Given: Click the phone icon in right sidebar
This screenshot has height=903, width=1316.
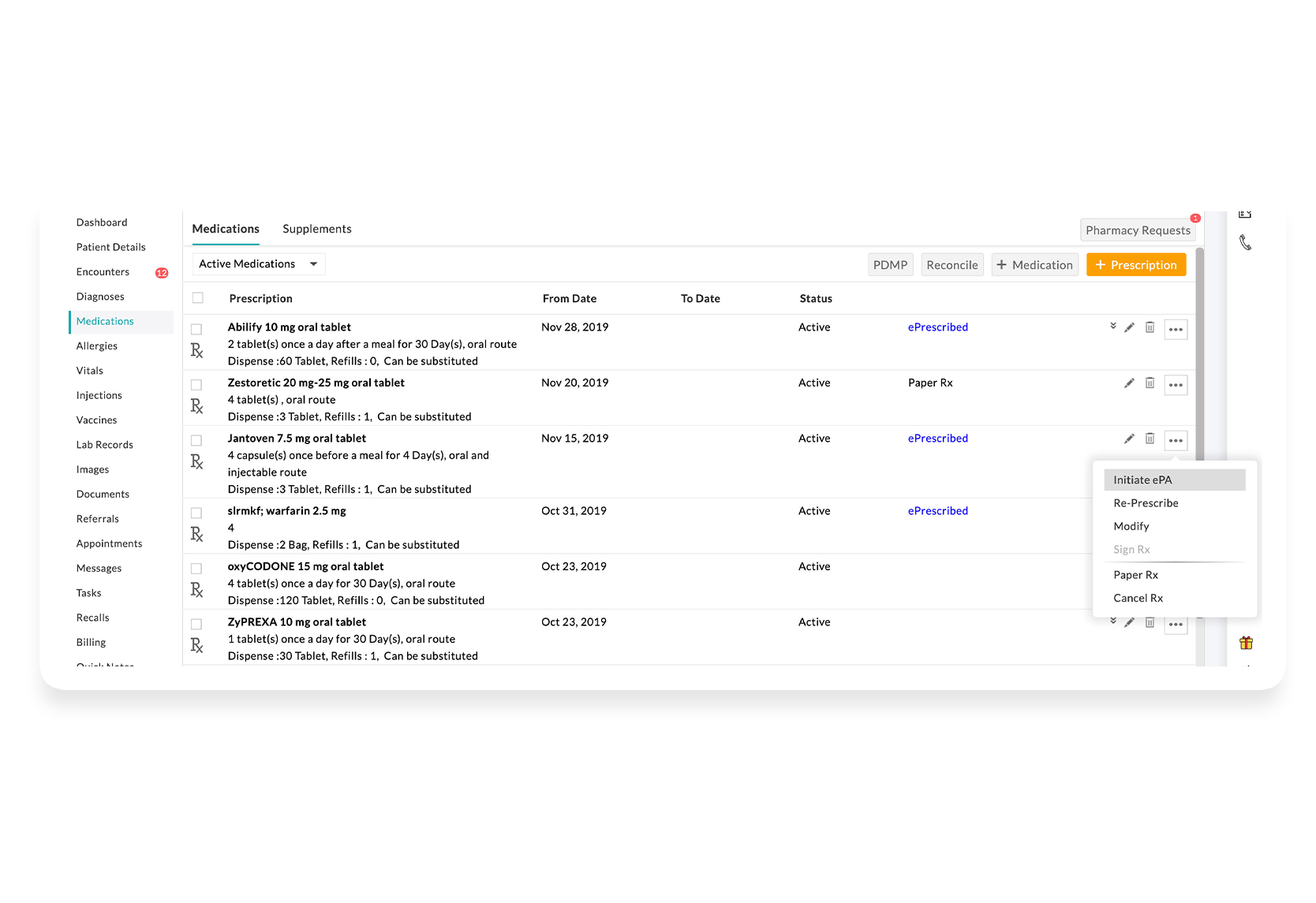Looking at the screenshot, I should (x=1245, y=243).
